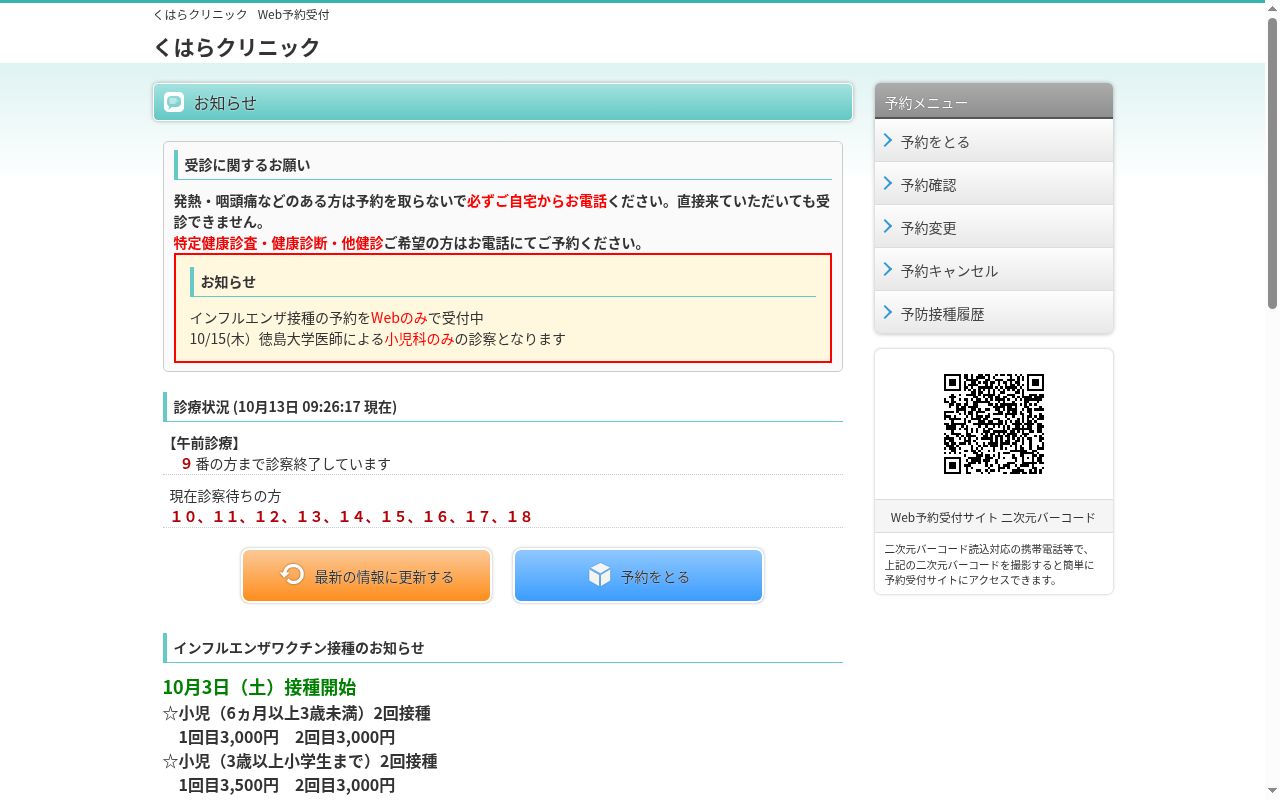The image size is (1280, 800).
Task: Select 予約キャンセル in the reservation menu
Action: click(x=994, y=270)
